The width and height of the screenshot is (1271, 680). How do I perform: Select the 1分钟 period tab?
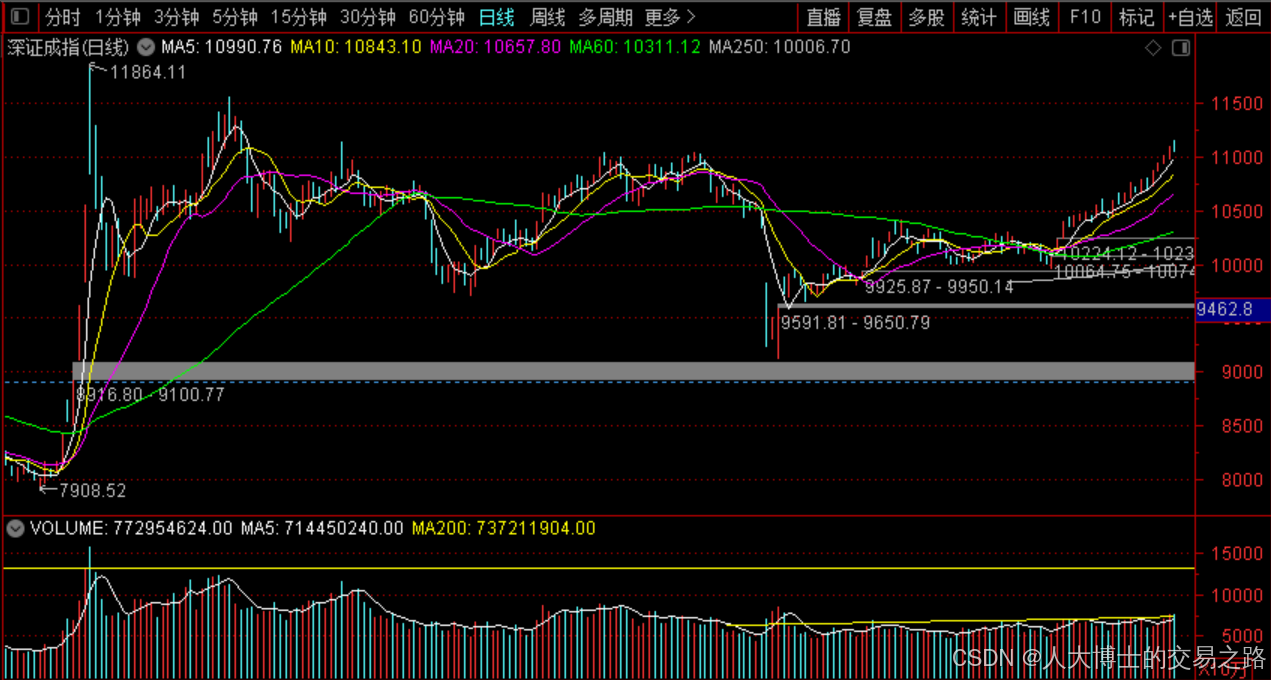pos(117,17)
